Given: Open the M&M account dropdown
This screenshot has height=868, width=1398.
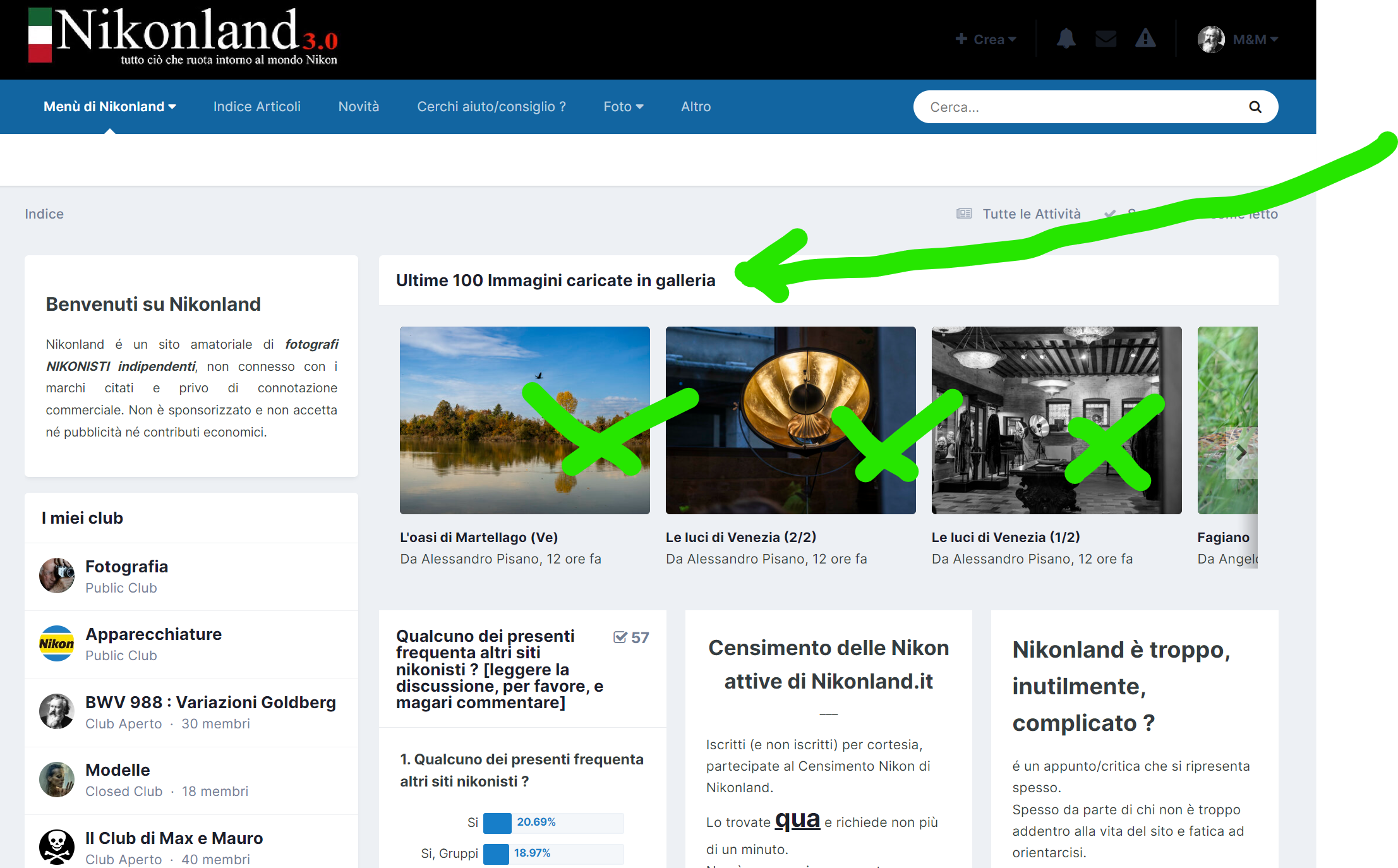Looking at the screenshot, I should pyautogui.click(x=1255, y=39).
